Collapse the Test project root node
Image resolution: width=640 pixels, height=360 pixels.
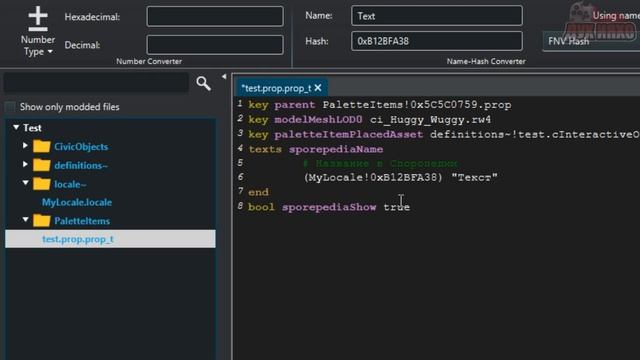pos(16,127)
